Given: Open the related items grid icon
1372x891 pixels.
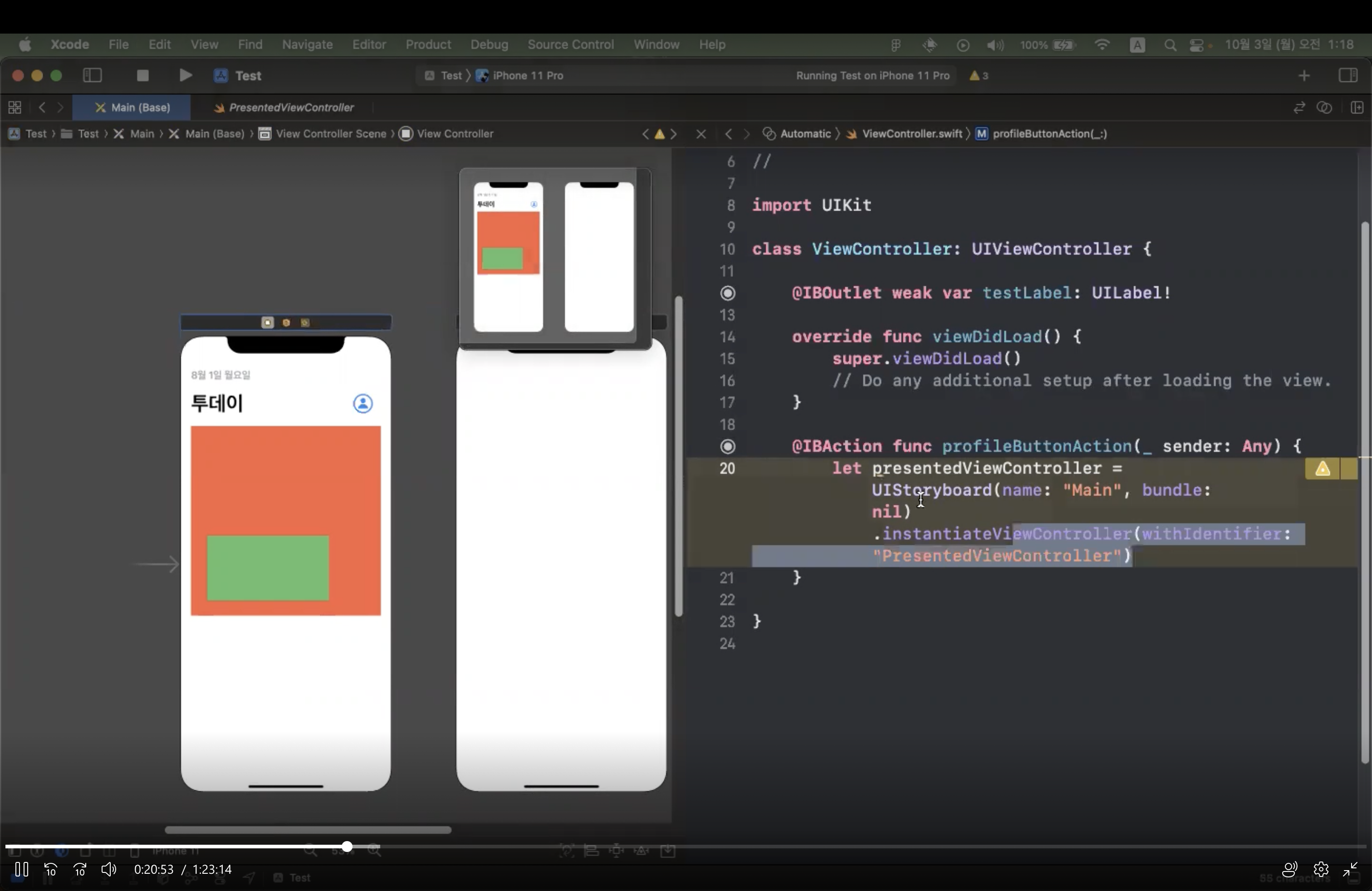Looking at the screenshot, I should 15,108.
